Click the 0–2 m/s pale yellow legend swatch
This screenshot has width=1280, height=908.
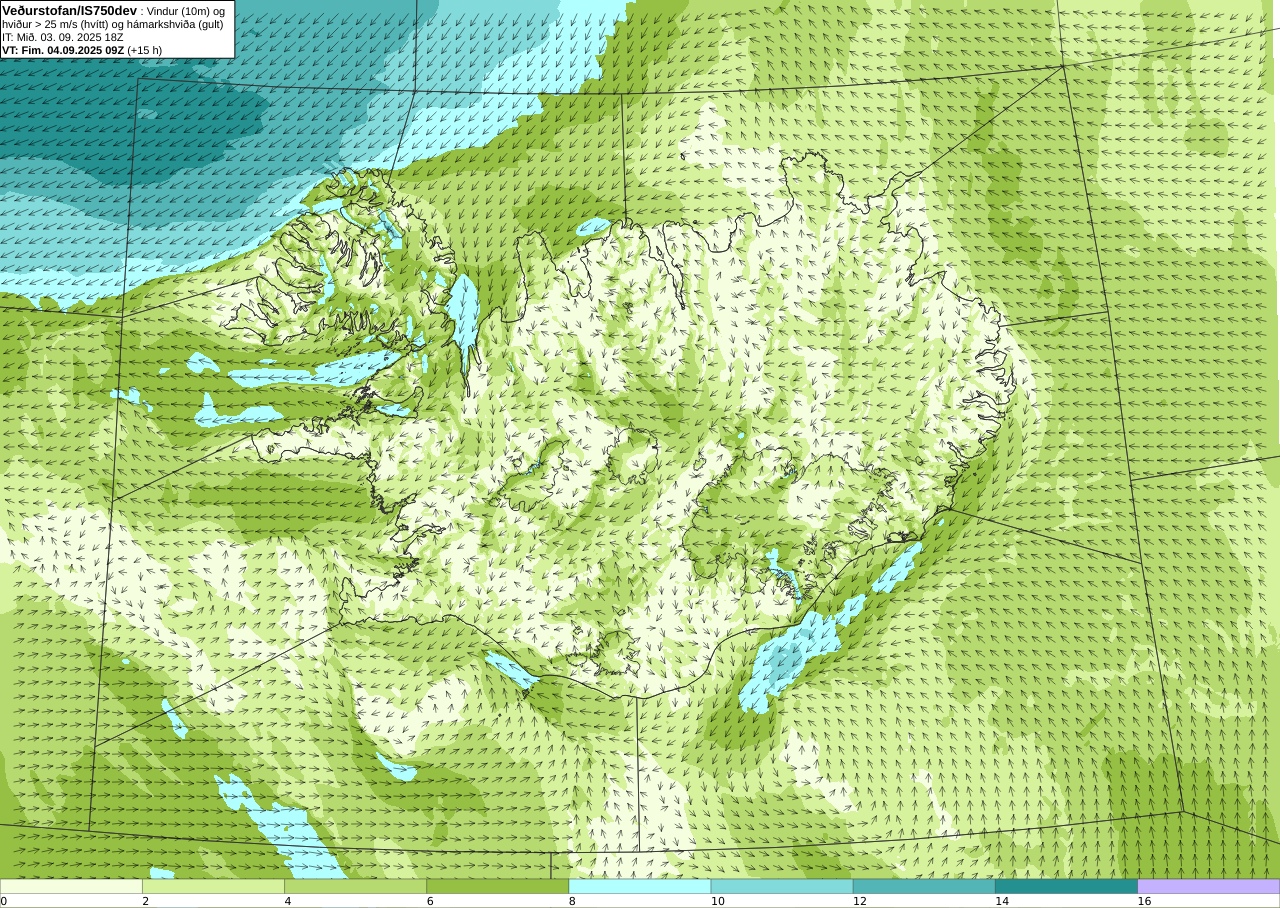[71, 886]
